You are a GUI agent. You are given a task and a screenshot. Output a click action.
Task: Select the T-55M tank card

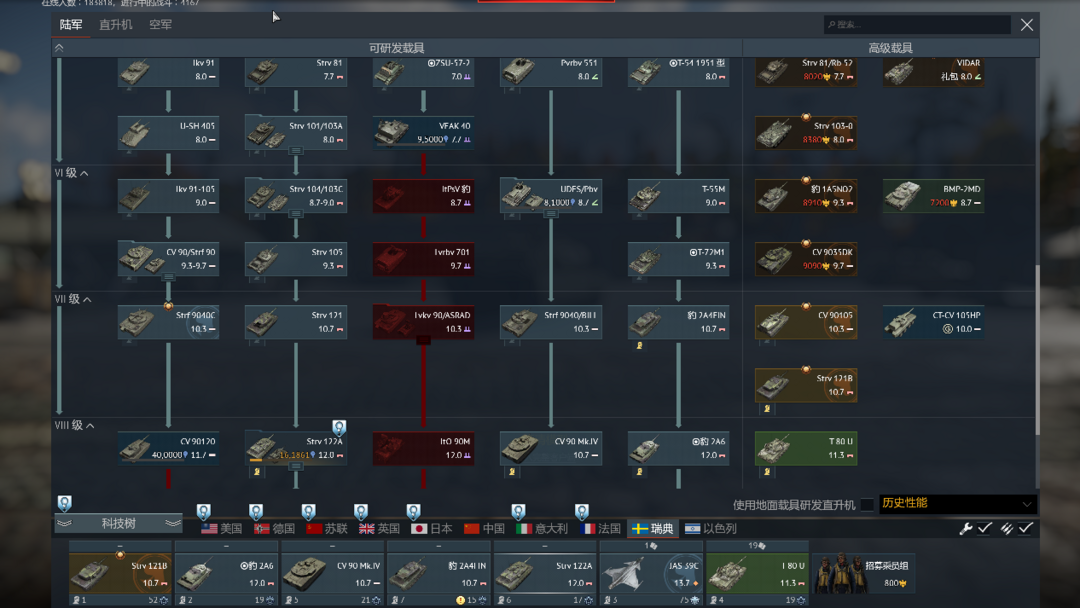(x=678, y=196)
